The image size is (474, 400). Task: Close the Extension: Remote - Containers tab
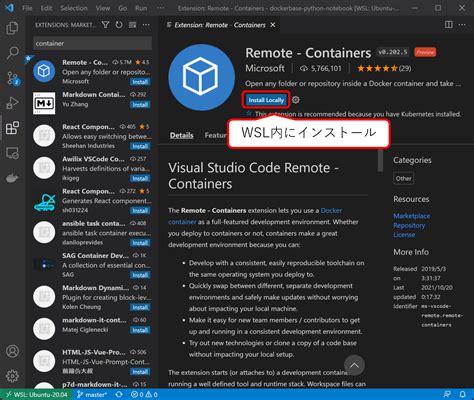click(x=273, y=25)
